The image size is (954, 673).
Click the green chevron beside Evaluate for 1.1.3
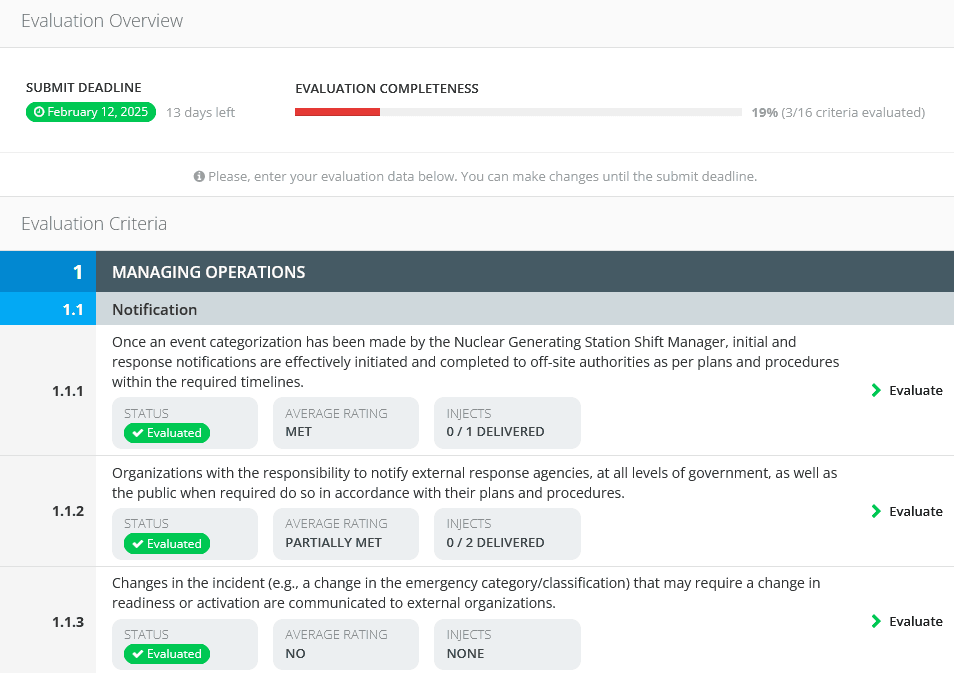point(874,621)
